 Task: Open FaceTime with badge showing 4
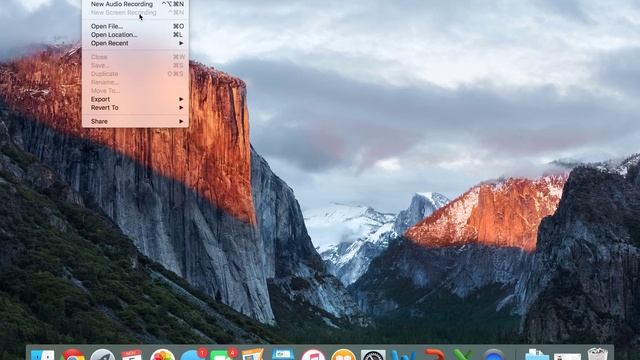coord(223,355)
